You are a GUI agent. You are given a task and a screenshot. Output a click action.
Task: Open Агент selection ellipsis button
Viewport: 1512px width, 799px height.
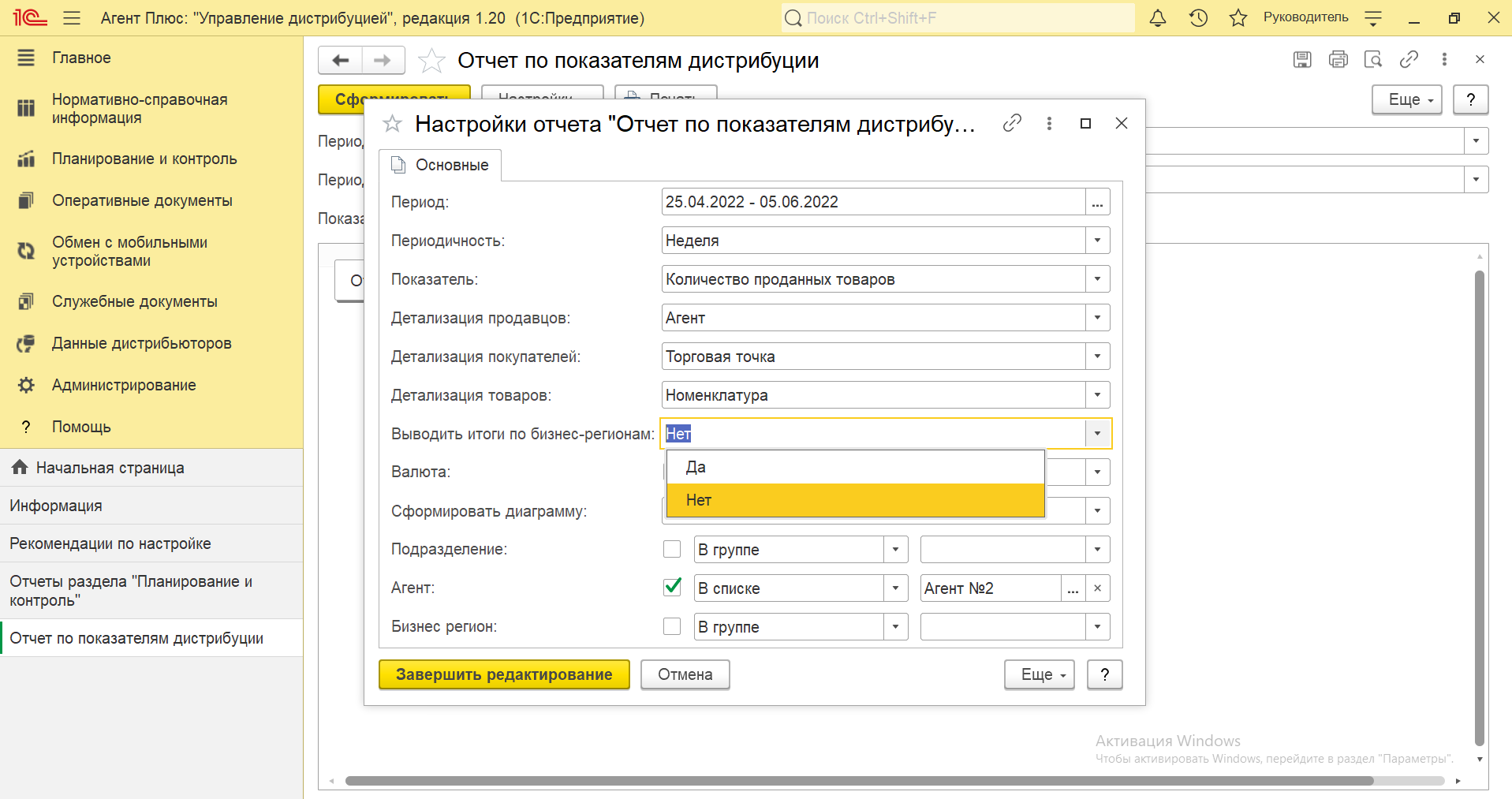[x=1073, y=588]
